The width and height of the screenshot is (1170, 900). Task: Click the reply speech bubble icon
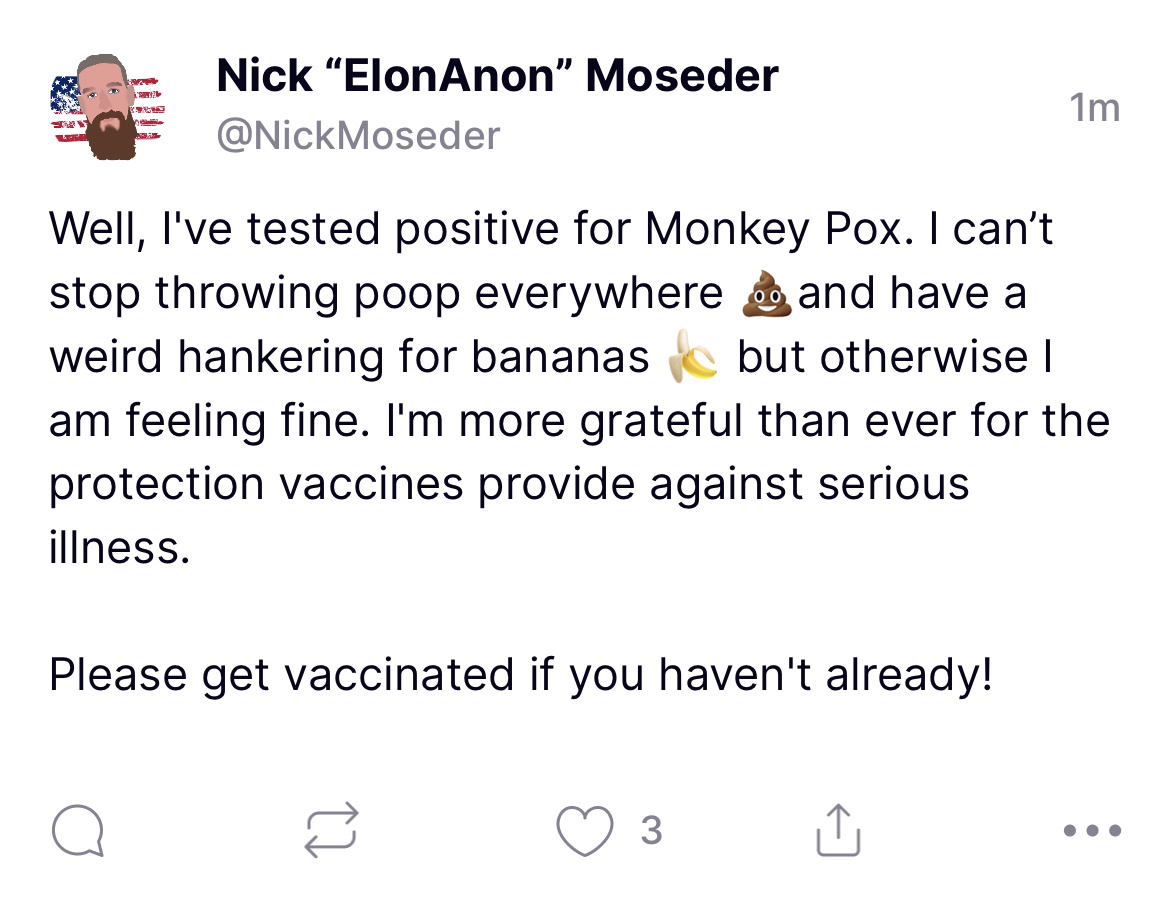[x=77, y=832]
